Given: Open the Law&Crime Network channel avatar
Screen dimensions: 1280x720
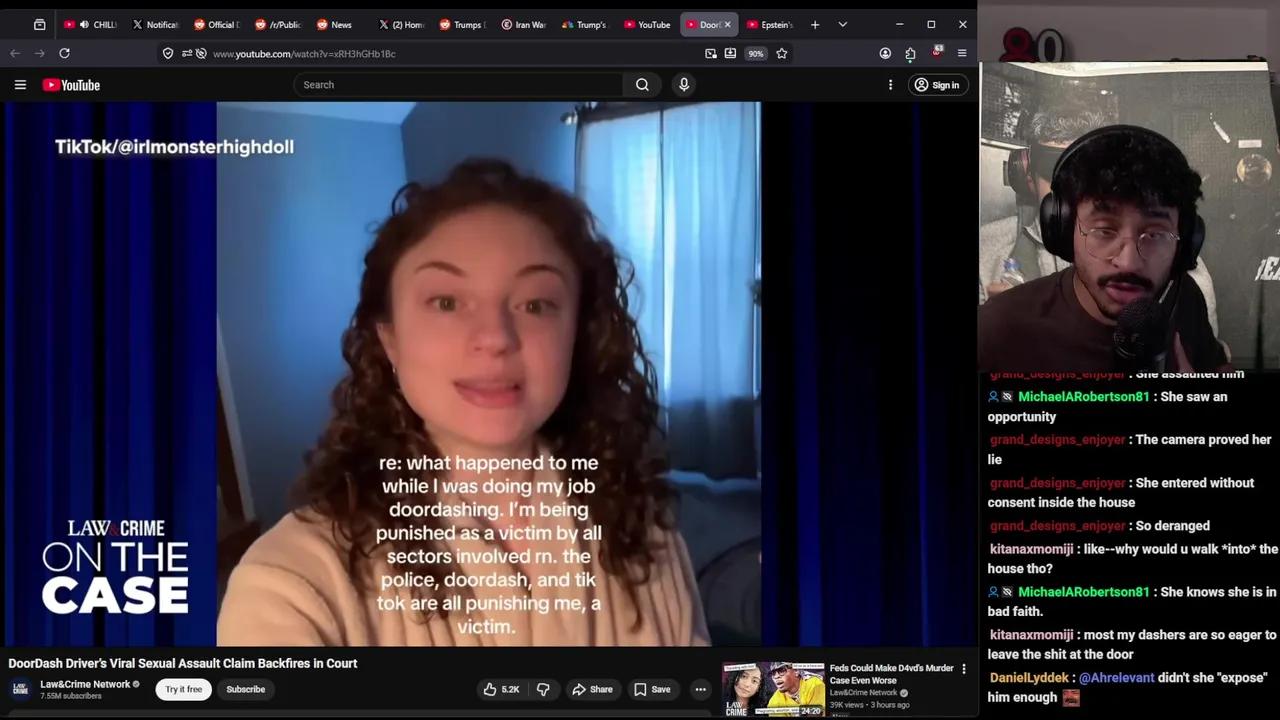Looking at the screenshot, I should click(x=20, y=689).
